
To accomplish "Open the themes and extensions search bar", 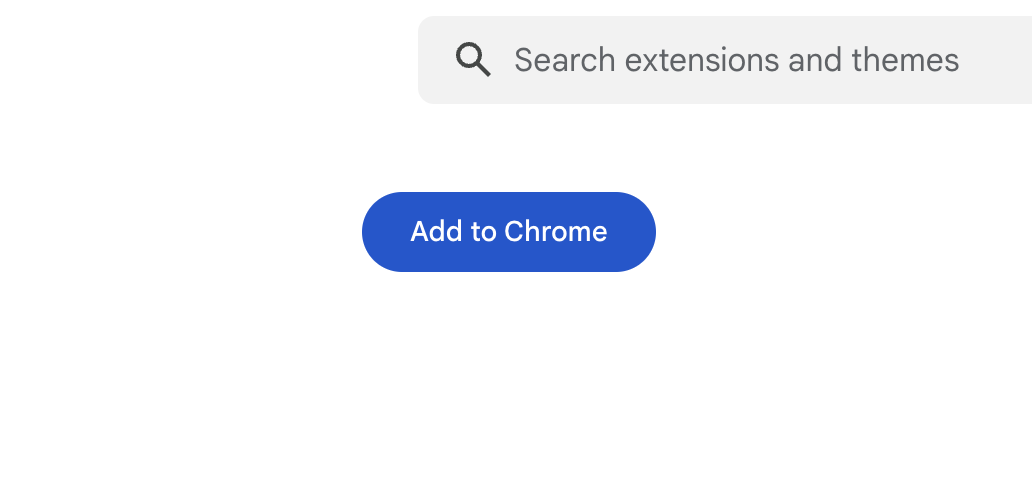I will [x=736, y=60].
